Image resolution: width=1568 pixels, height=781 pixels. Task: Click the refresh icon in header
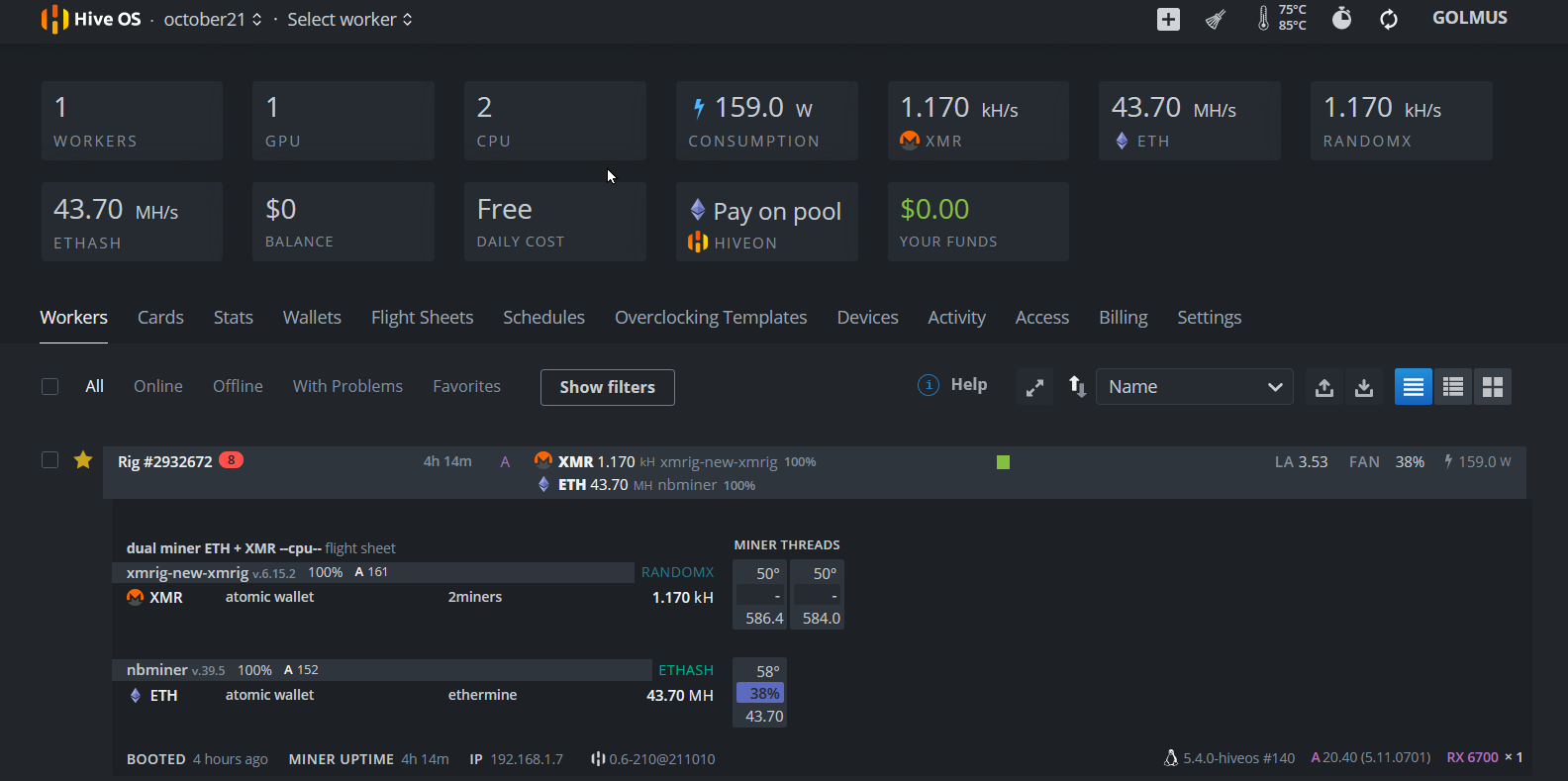click(1389, 20)
